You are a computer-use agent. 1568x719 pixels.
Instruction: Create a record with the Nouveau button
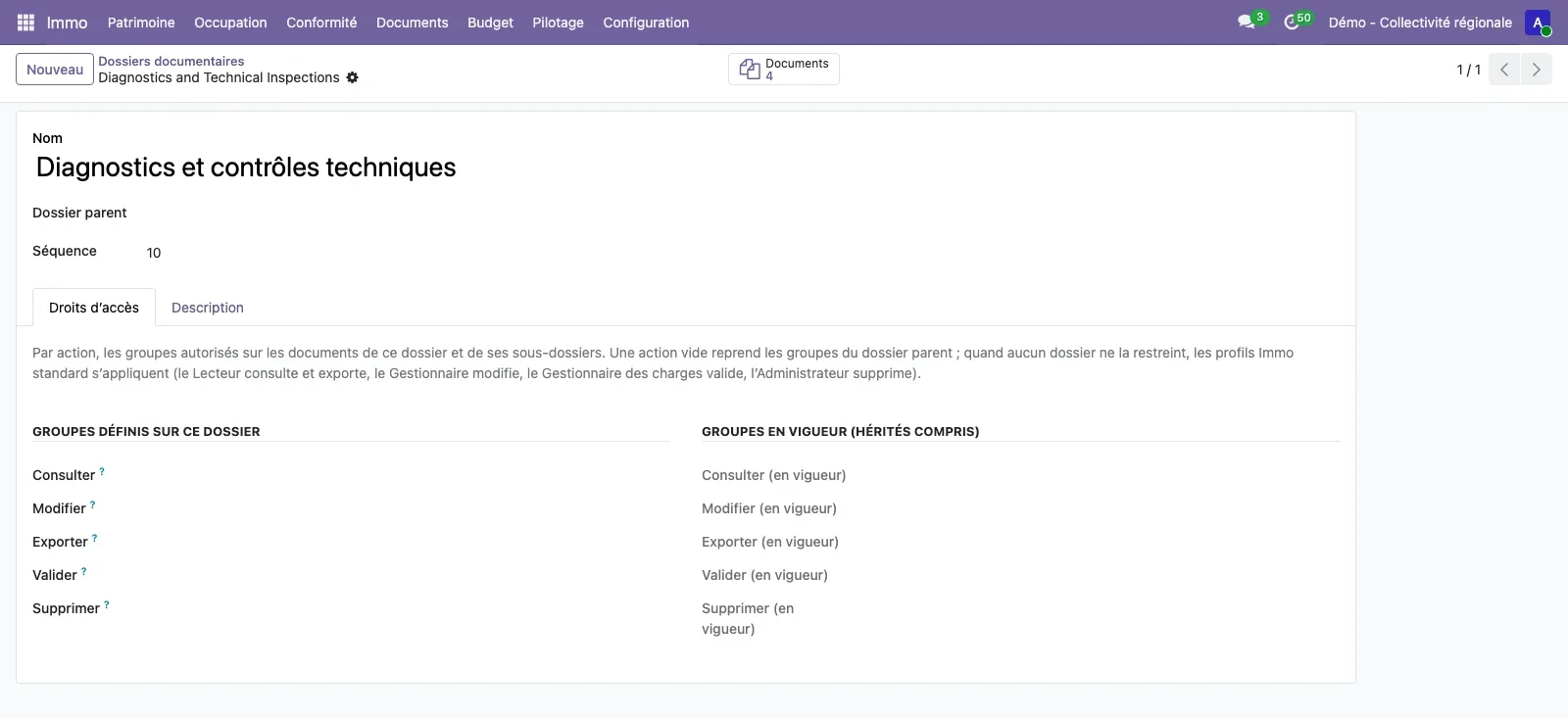[55, 70]
